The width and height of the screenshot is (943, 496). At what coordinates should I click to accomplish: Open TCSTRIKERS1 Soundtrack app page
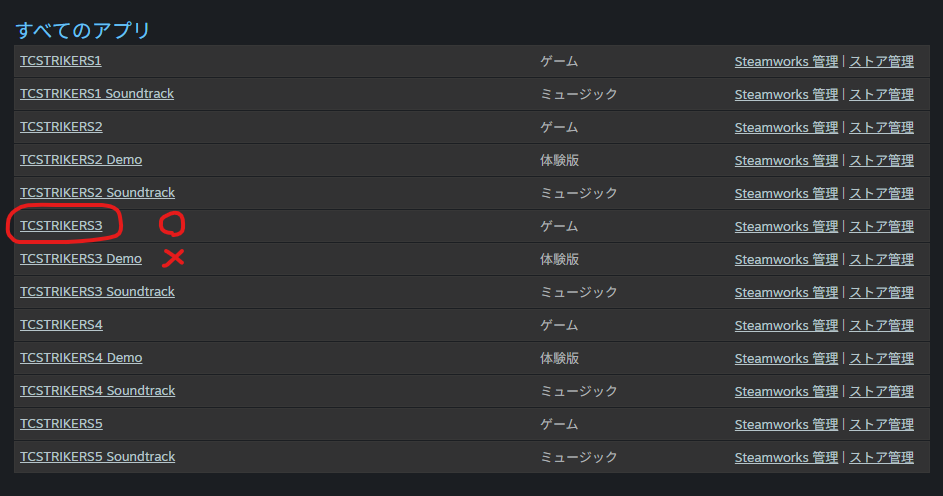97,94
